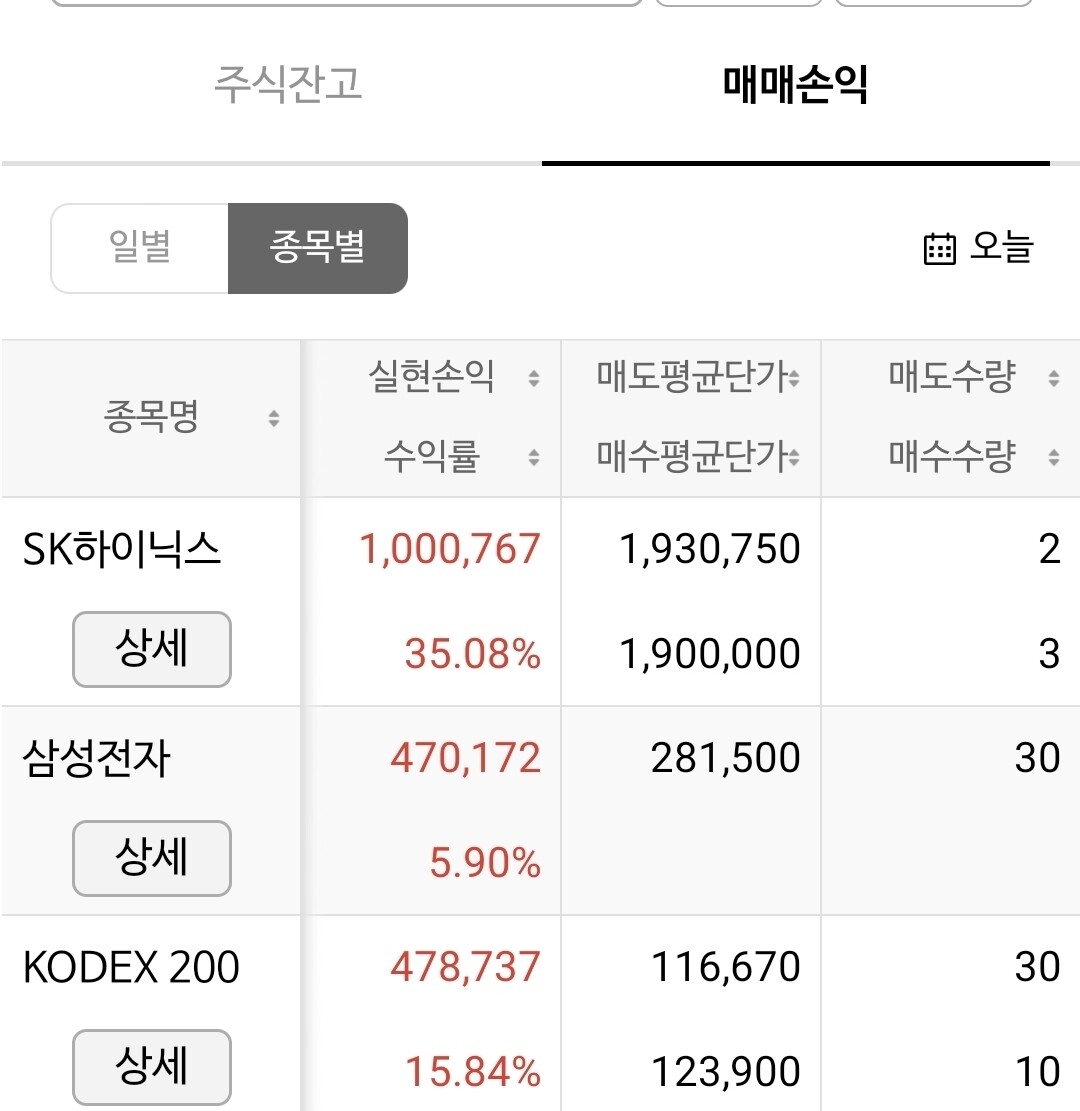The image size is (1080, 1111).
Task: Select the 종목별 view toggle
Action: point(317,248)
